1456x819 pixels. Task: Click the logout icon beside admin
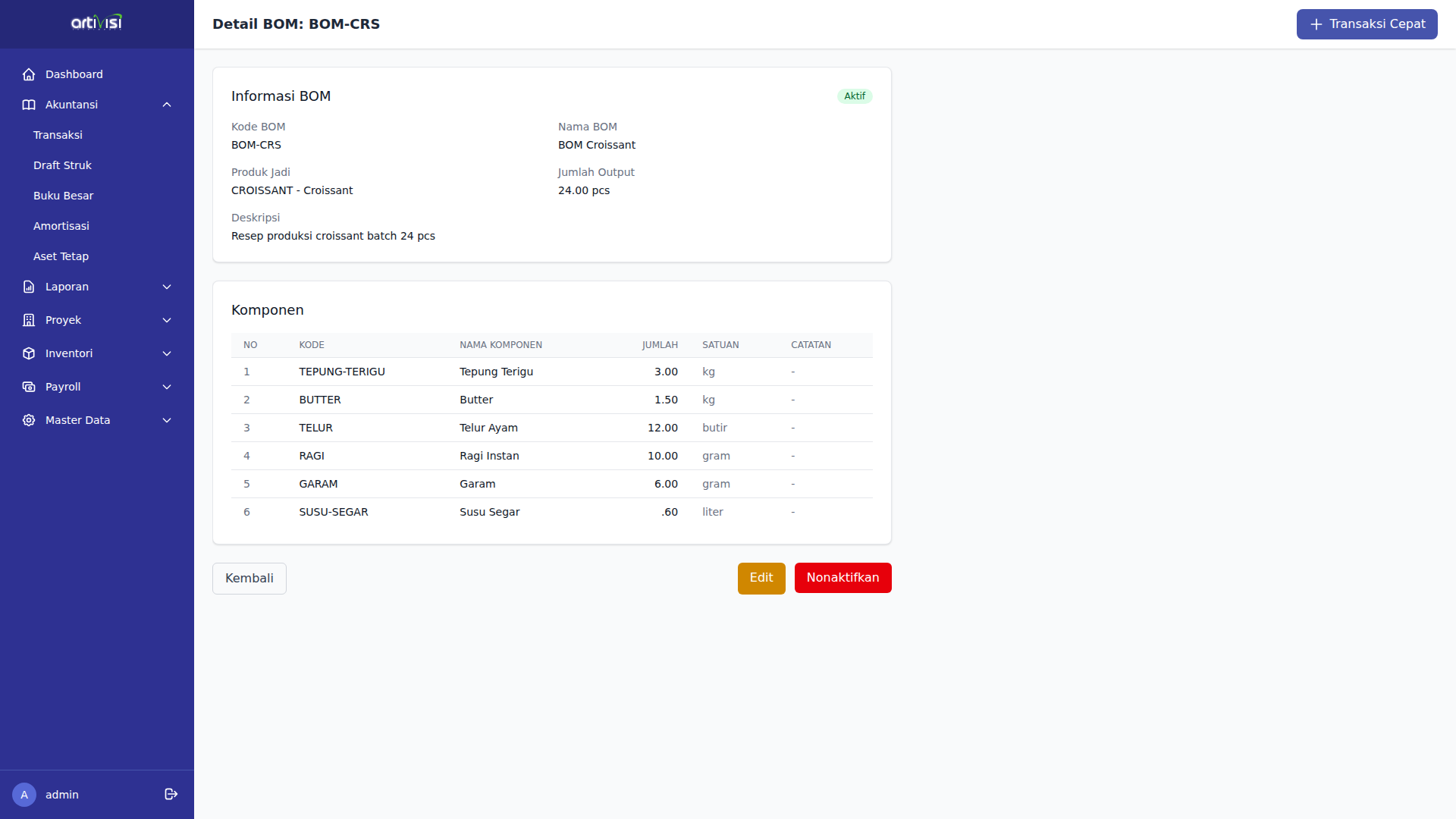pos(171,794)
